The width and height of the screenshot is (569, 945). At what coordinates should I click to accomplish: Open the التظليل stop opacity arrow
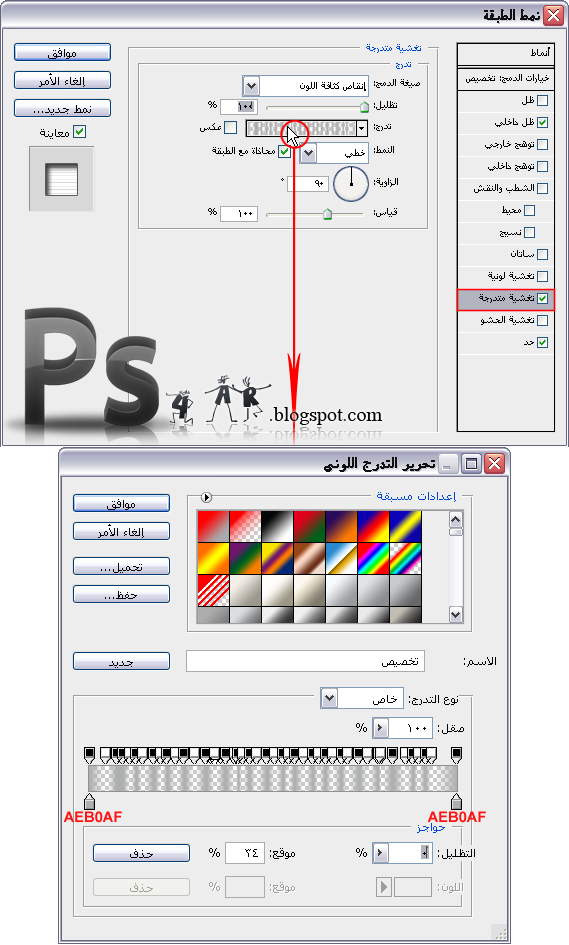[380, 853]
